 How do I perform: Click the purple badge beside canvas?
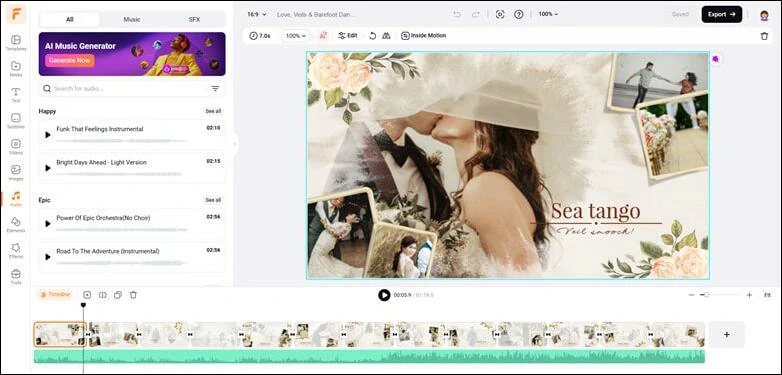tap(716, 59)
